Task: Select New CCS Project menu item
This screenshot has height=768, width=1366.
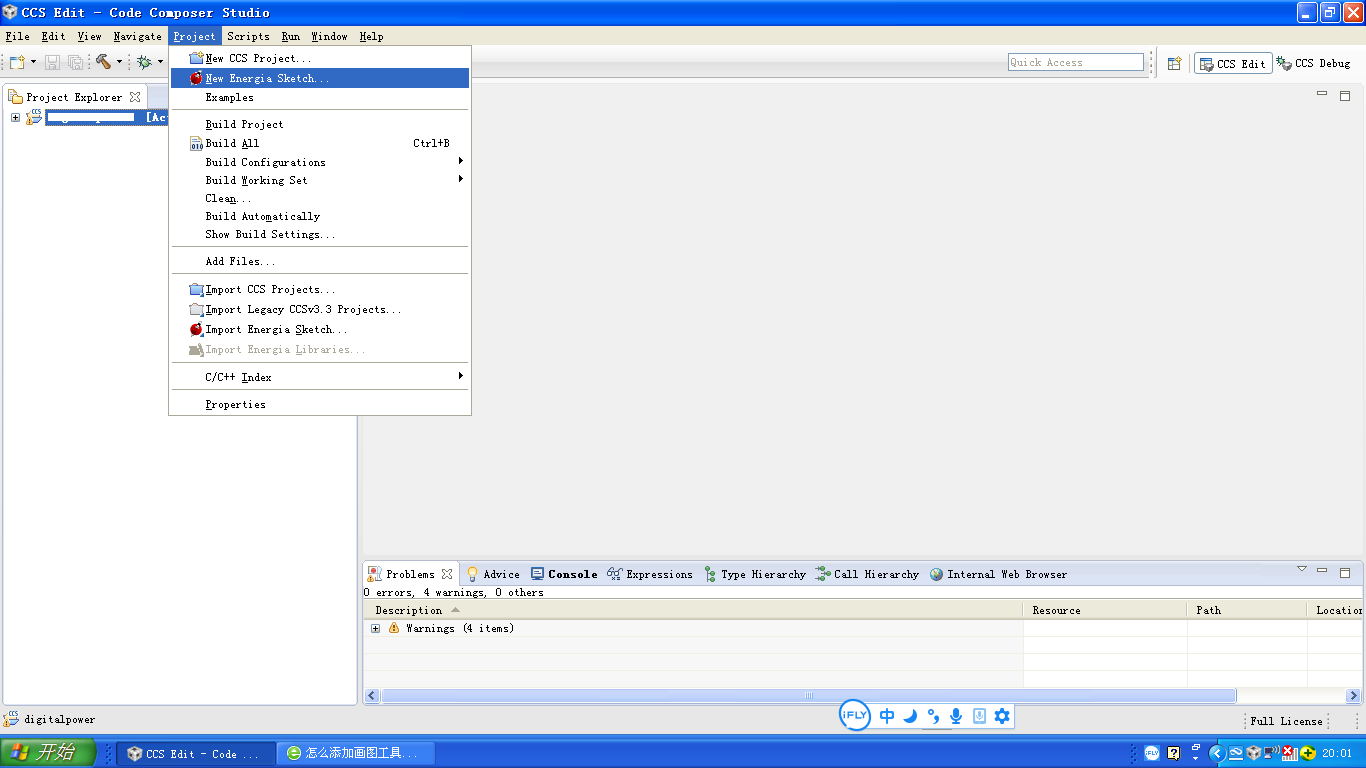Action: tap(320, 58)
